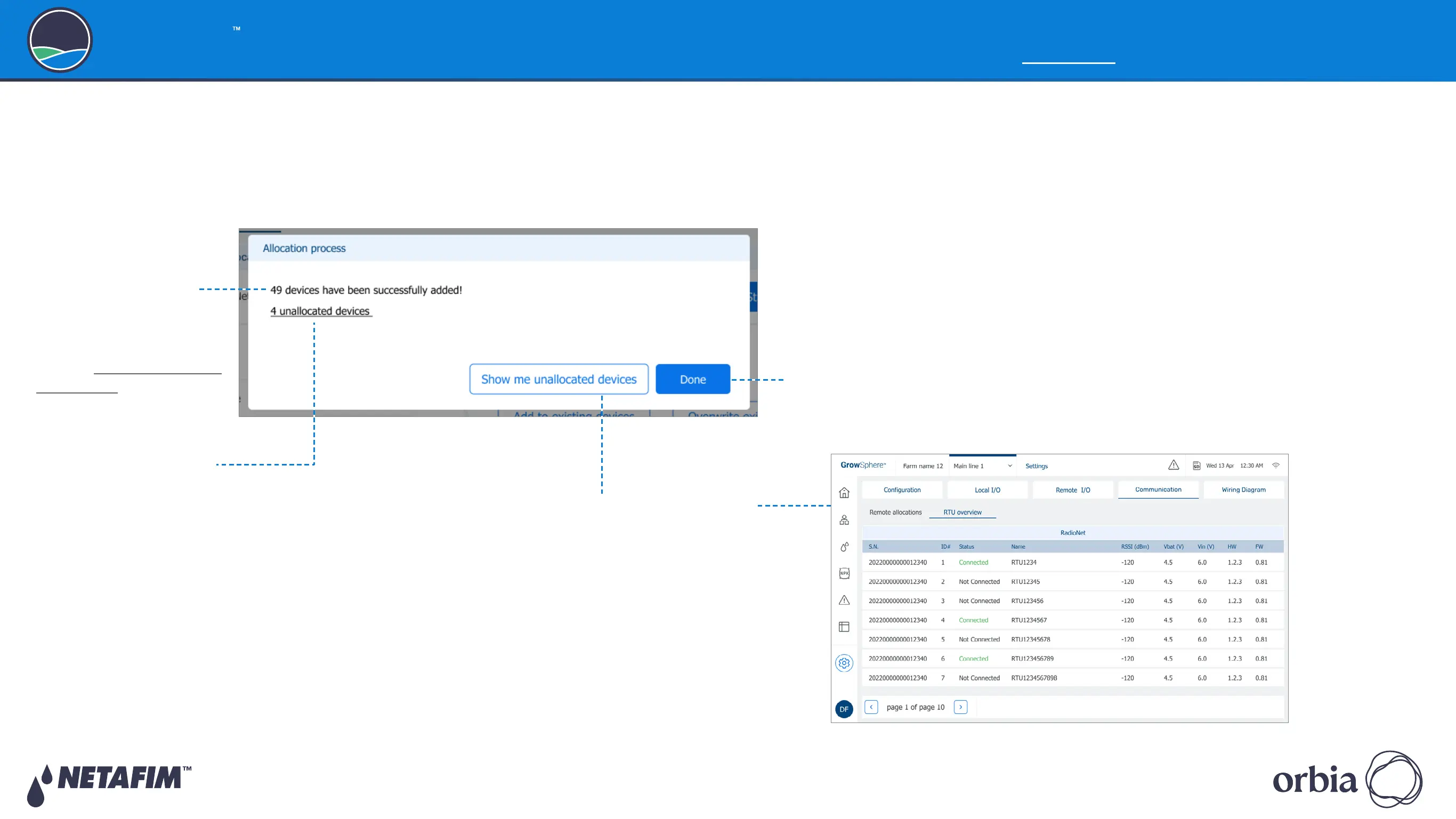The image size is (1456, 819).
Task: Open the table layout sidebar icon
Action: (844, 627)
